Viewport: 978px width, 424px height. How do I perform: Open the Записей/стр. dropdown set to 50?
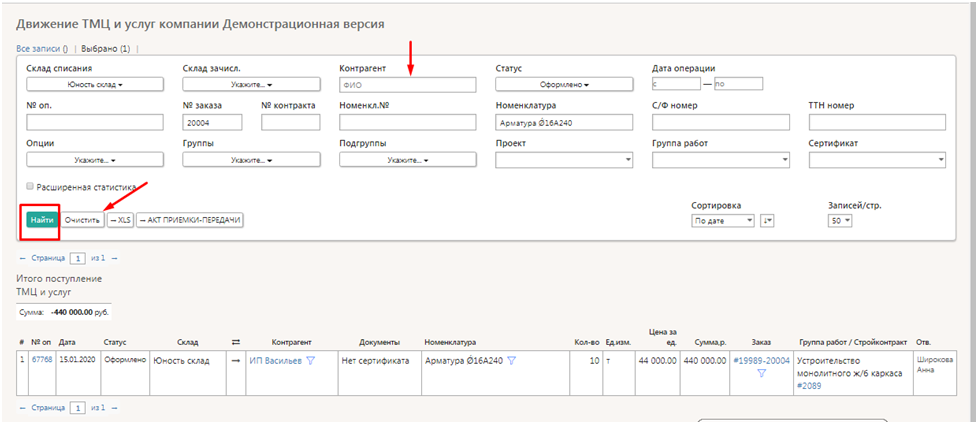click(839, 221)
